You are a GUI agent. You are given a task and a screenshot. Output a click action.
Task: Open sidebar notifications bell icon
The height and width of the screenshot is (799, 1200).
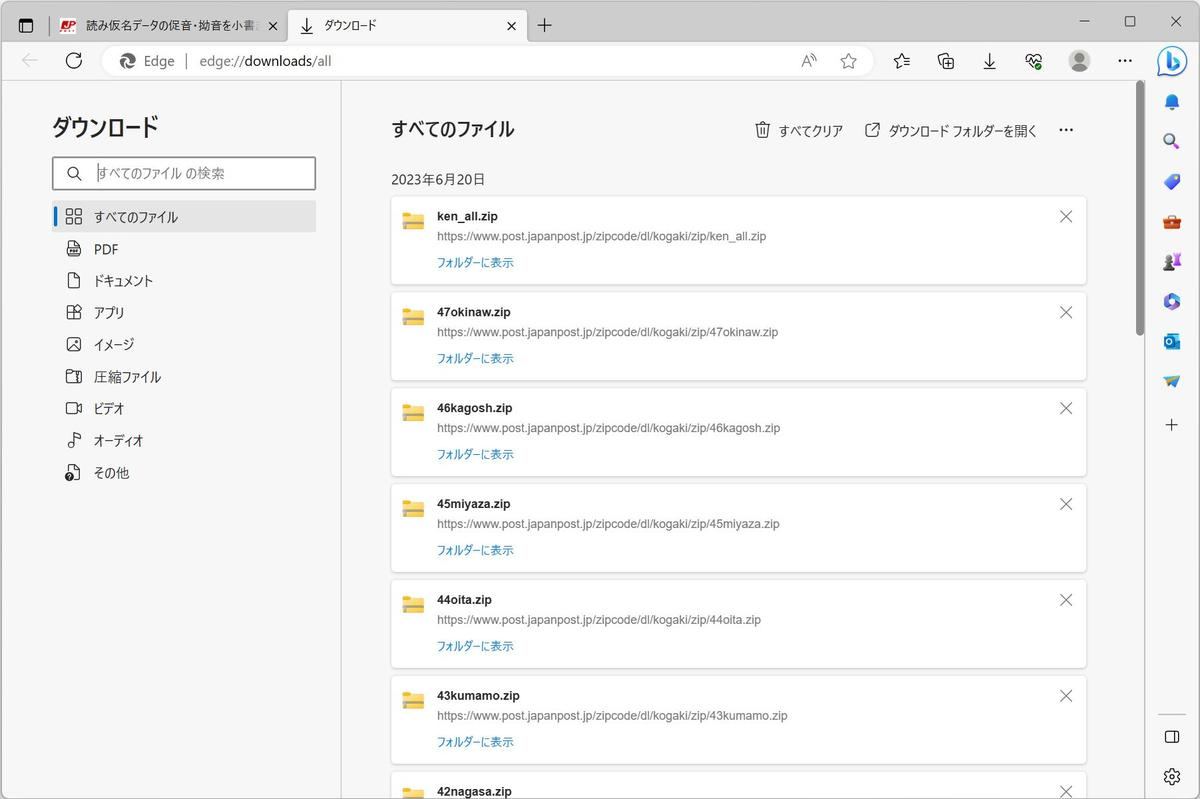coord(1171,102)
